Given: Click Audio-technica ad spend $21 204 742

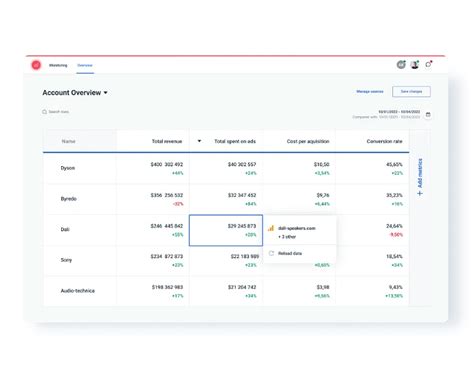Looking at the screenshot, I should [242, 287].
